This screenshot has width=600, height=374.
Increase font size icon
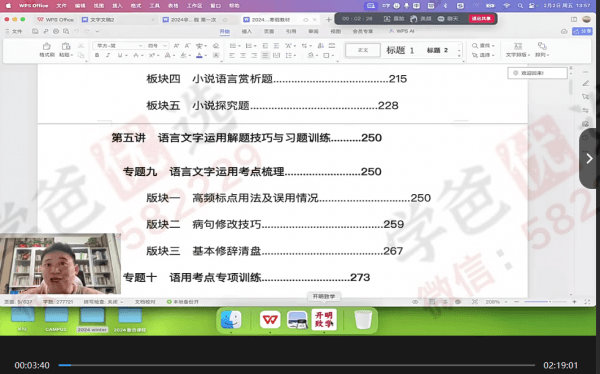click(176, 46)
